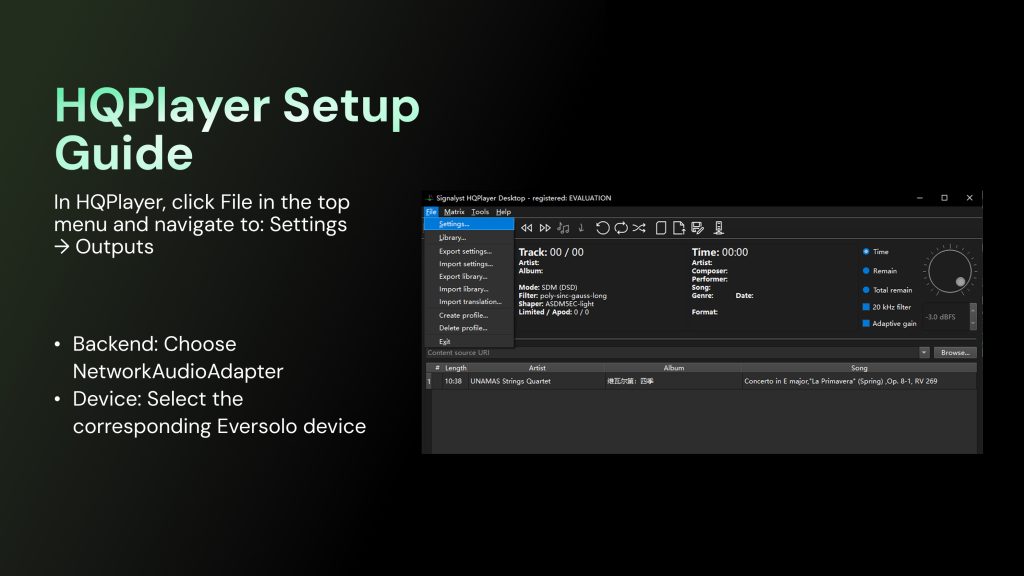
Task: Click the rewind (seek backward) icon
Action: (x=527, y=228)
